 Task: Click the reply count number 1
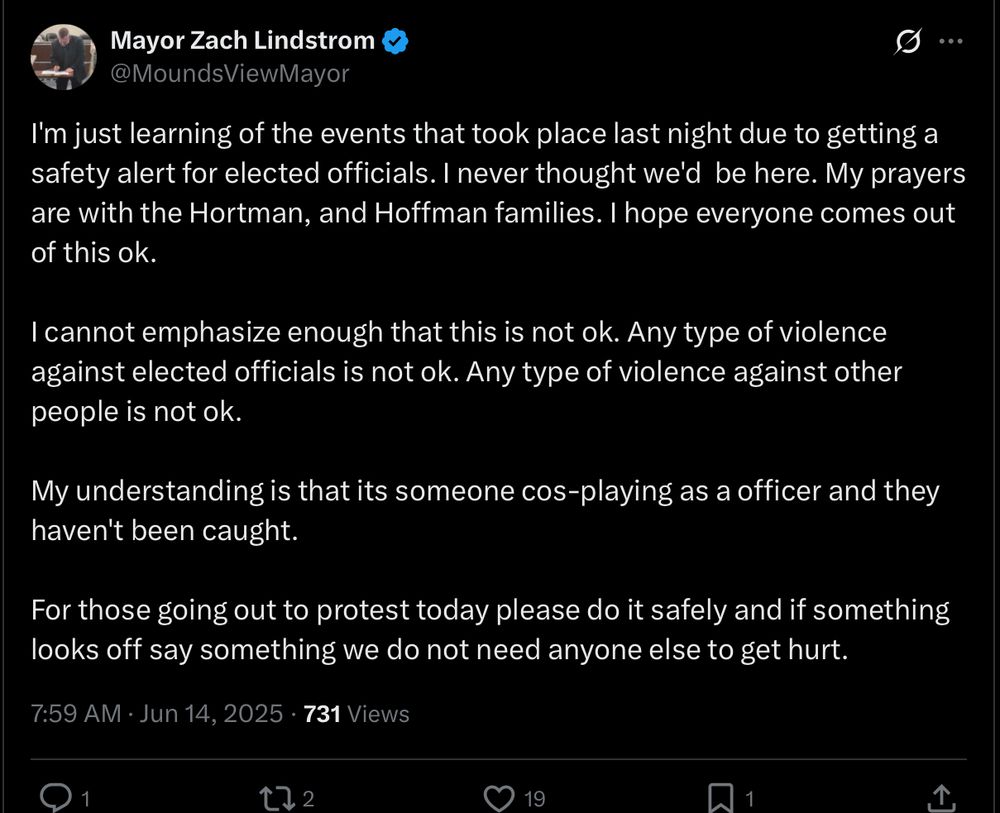(85, 800)
